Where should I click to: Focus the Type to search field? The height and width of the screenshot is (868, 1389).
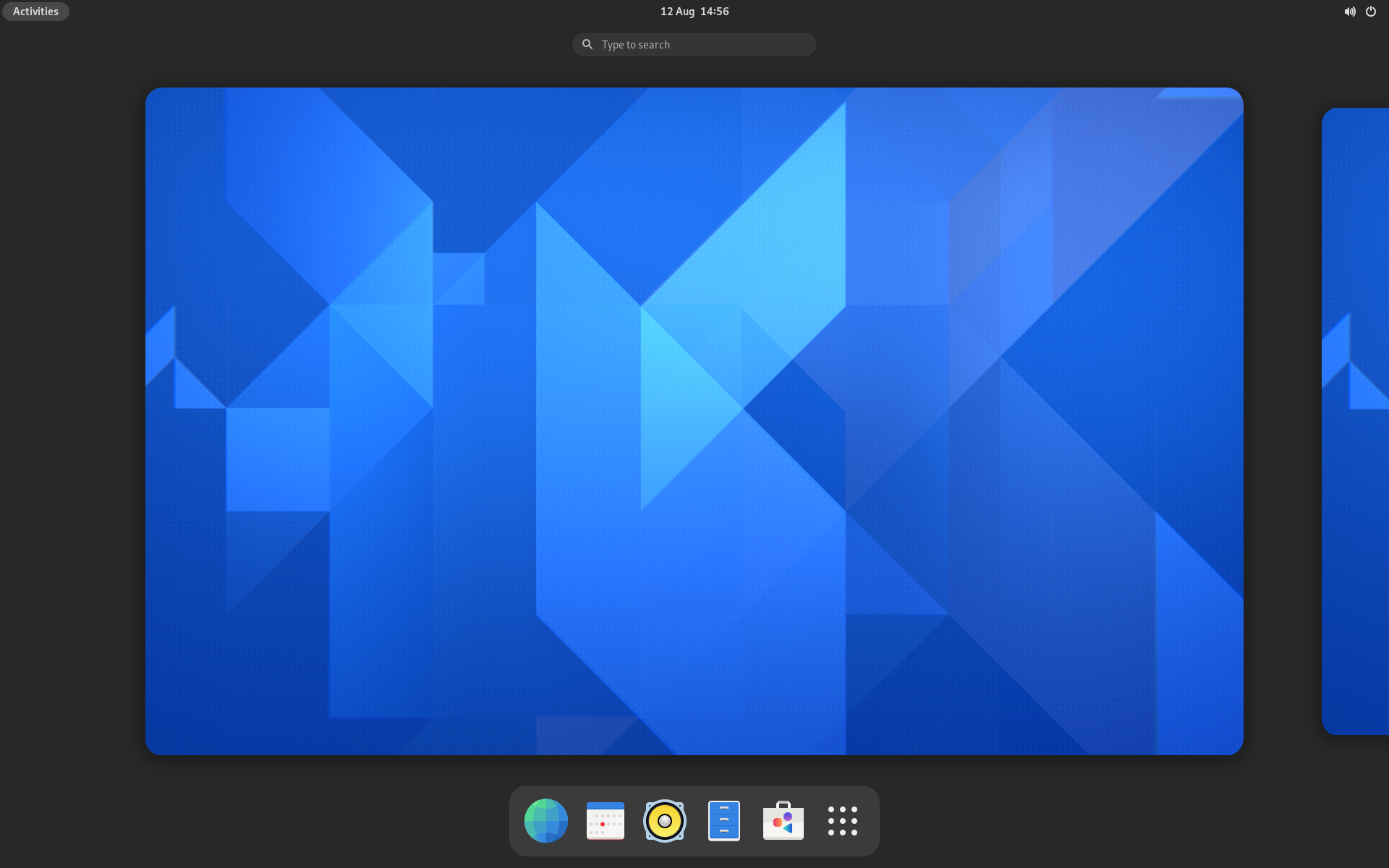(694, 45)
